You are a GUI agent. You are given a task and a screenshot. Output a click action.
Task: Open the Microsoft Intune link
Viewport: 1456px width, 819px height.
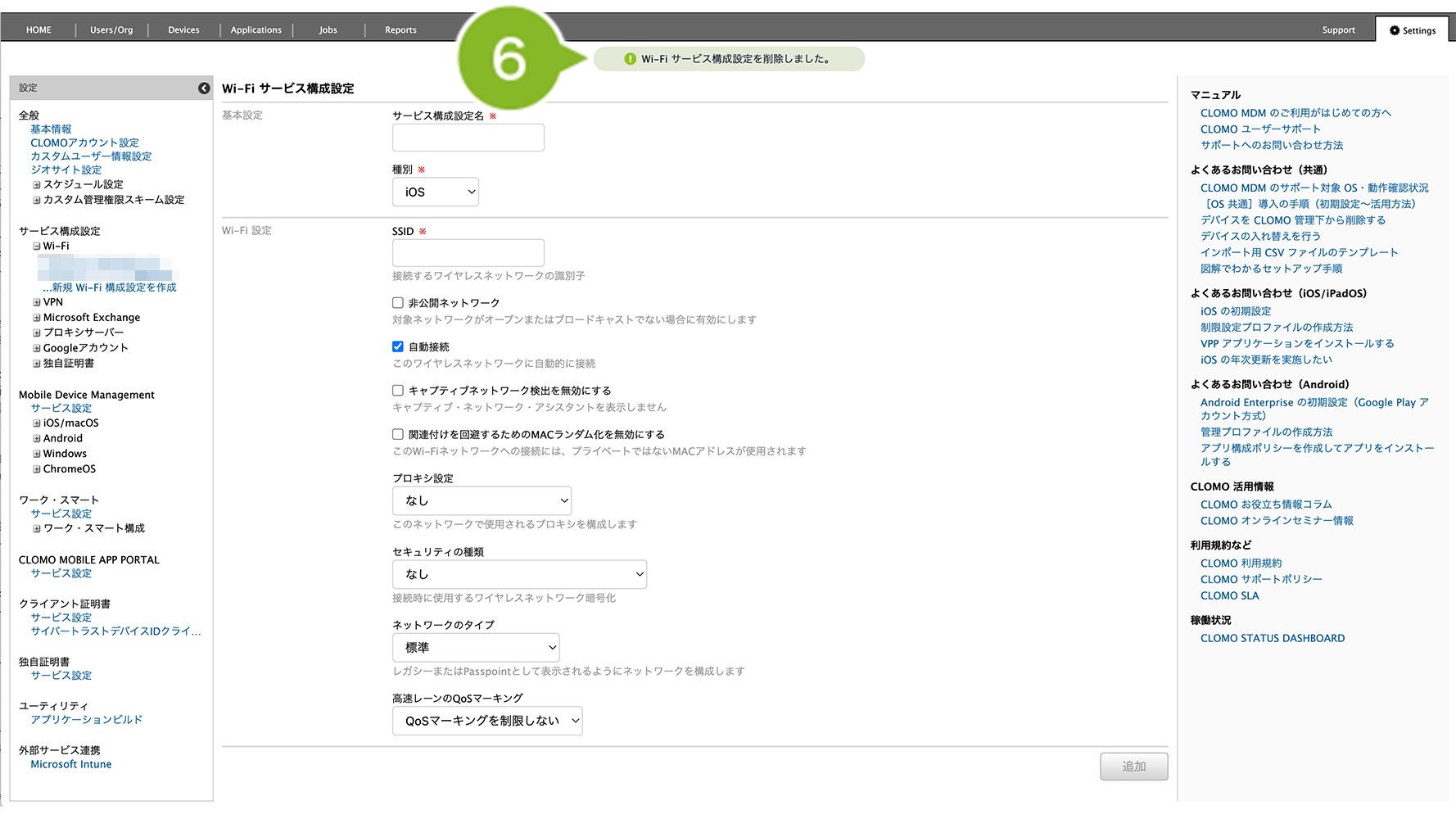pyautogui.click(x=71, y=765)
